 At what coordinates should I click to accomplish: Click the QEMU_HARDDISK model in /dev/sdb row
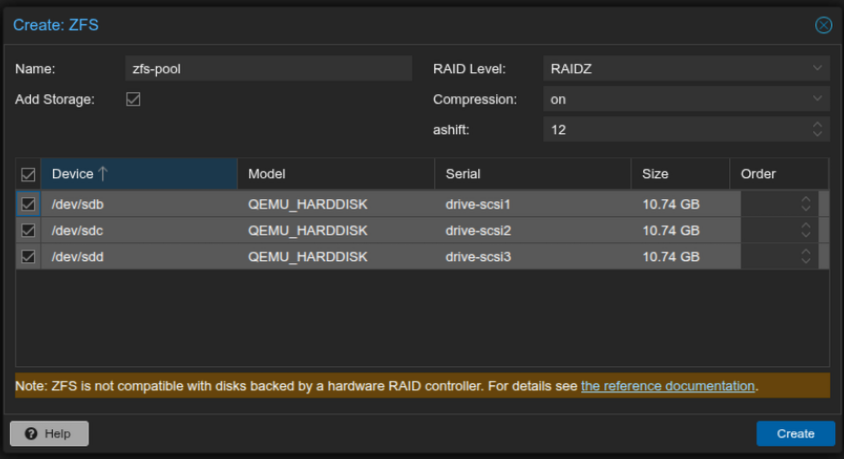(x=308, y=204)
